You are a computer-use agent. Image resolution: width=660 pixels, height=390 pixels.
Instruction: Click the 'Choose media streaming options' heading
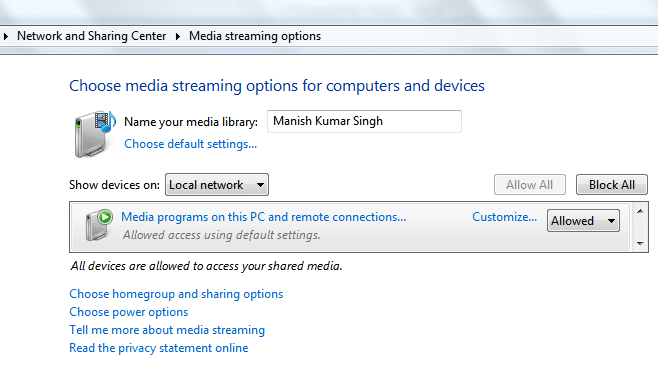click(x=277, y=85)
